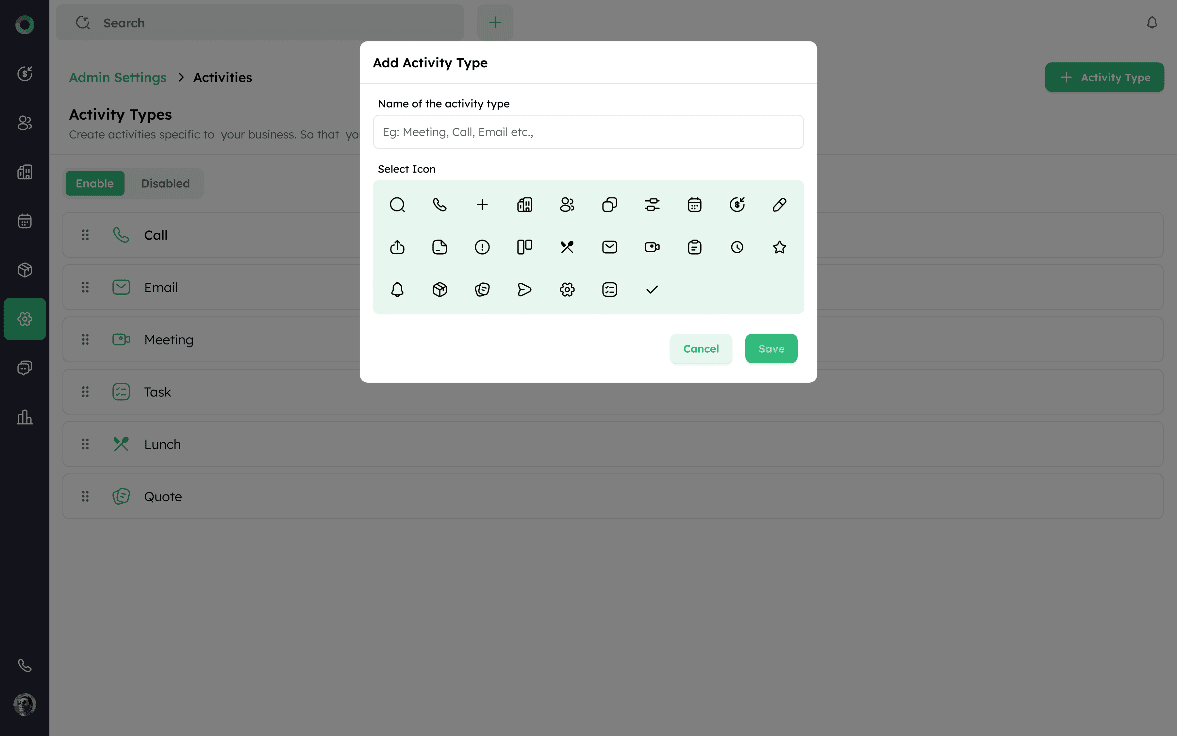The width and height of the screenshot is (1177, 736).
Task: Pick the clock icon in icon grid
Action: tap(737, 247)
